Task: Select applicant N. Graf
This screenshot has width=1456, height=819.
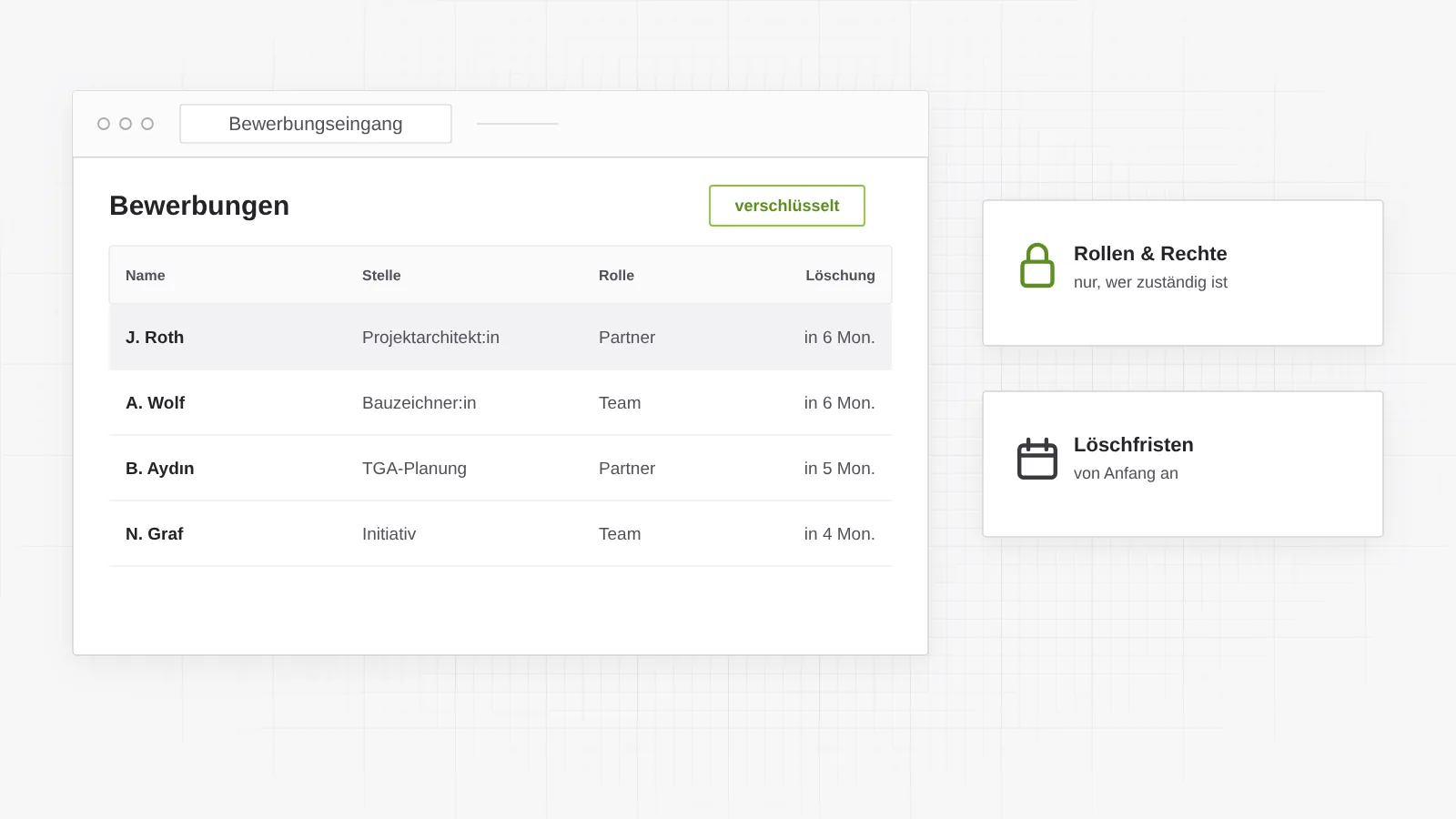Action: tap(155, 534)
